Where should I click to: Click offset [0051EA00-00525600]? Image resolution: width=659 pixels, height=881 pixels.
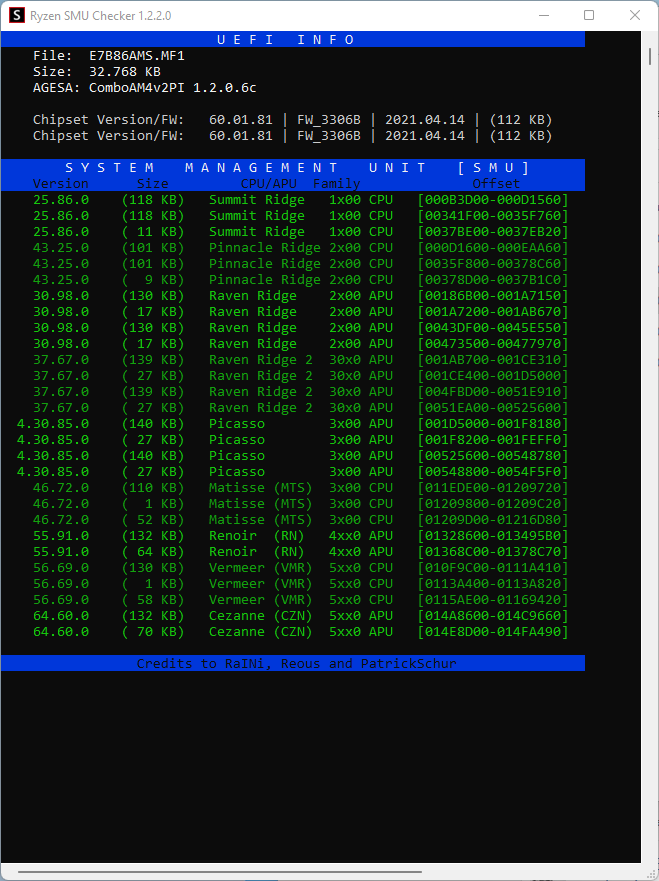[493, 408]
